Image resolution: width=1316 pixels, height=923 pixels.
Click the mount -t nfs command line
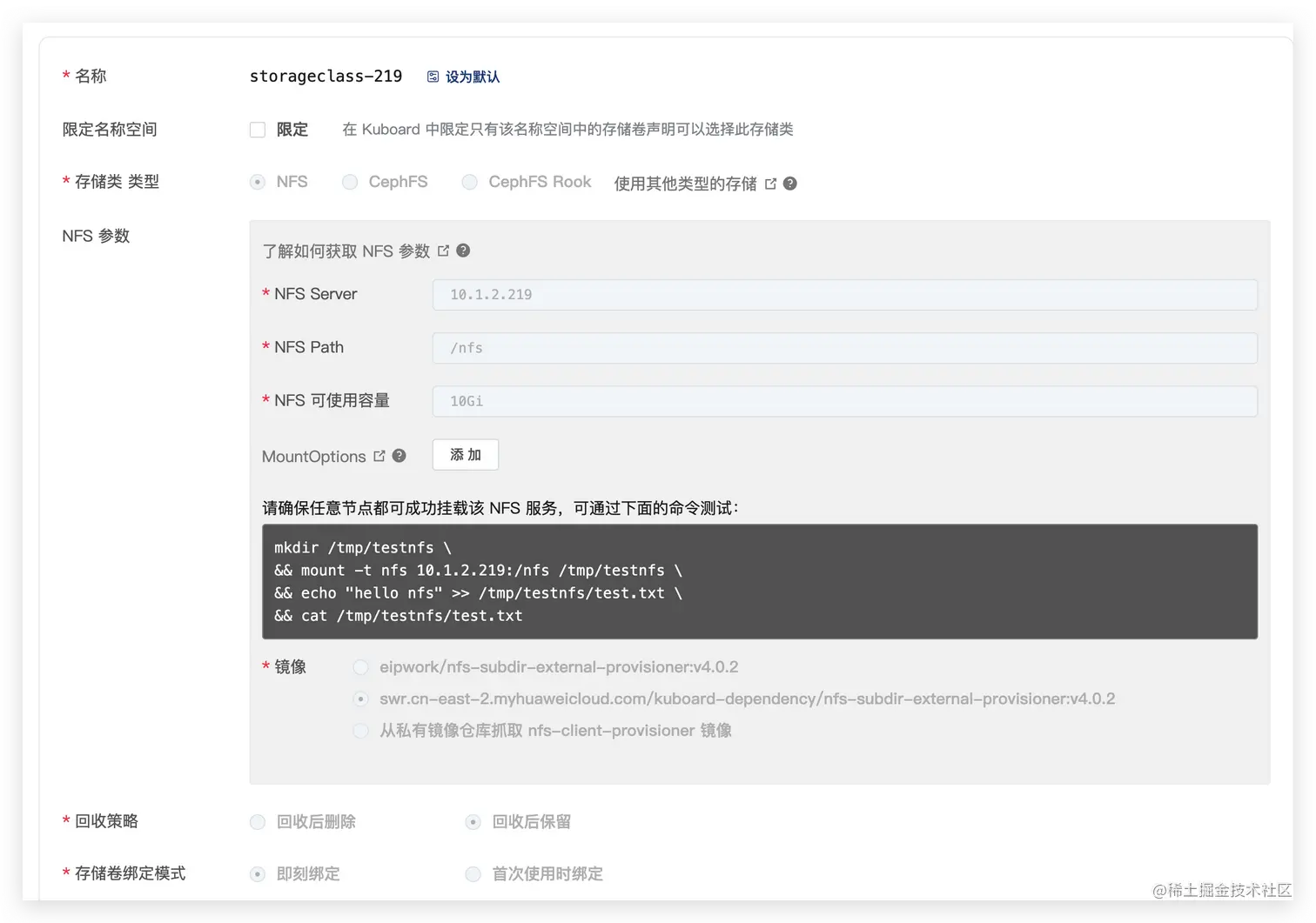(x=479, y=571)
